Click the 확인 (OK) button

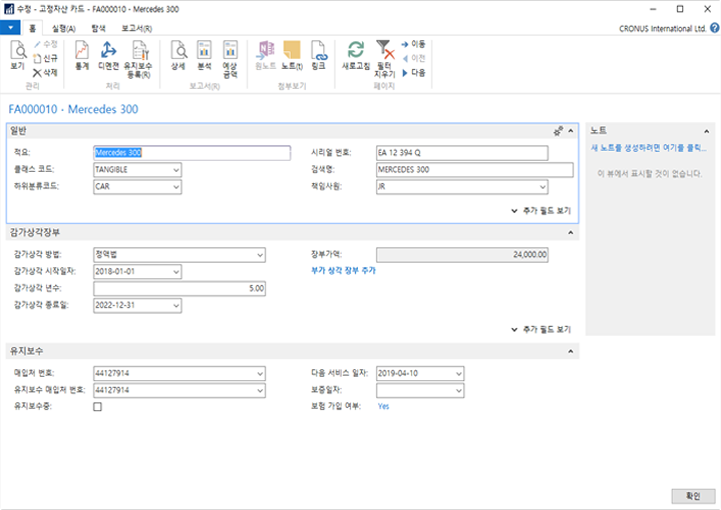(x=693, y=496)
